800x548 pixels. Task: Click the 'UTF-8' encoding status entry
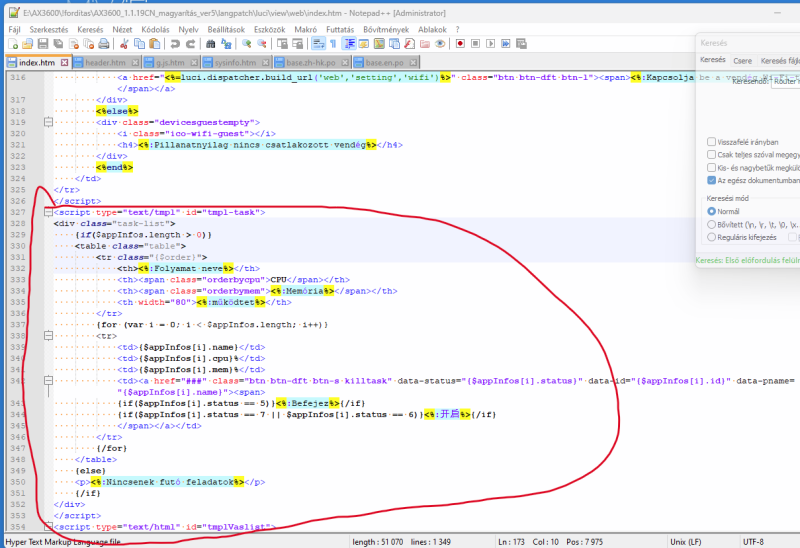(x=753, y=542)
